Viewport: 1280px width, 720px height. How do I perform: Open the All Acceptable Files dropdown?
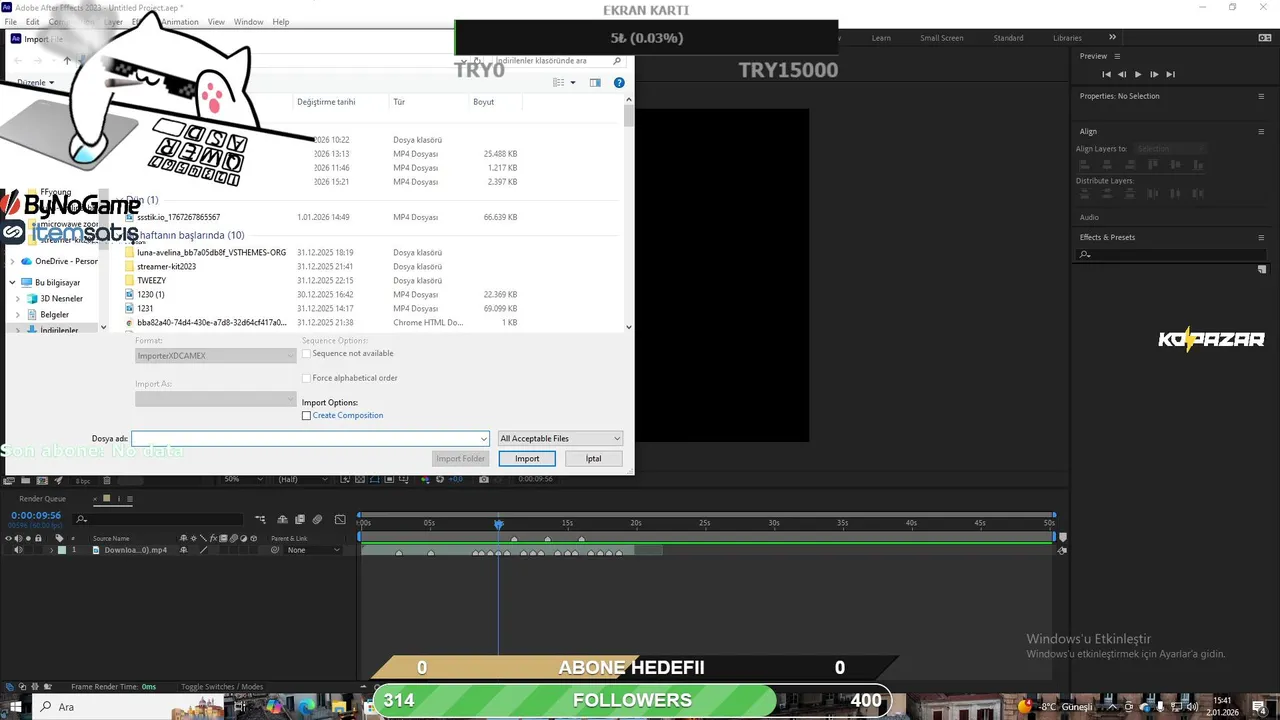pos(560,438)
